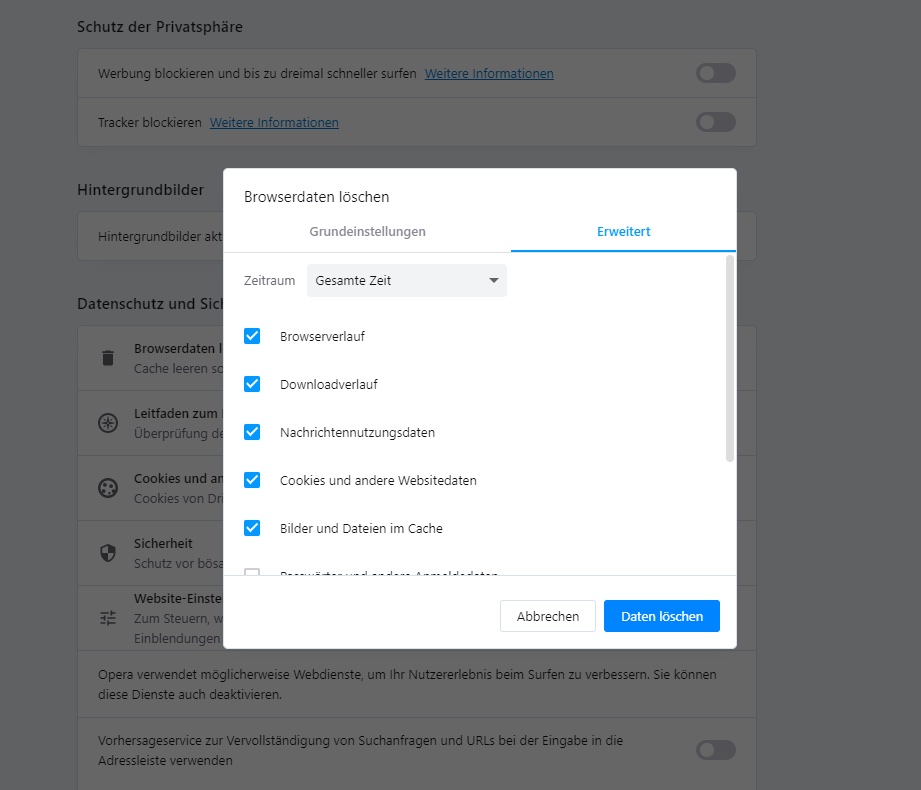Click the dialog's vertical scrollbar
The height and width of the screenshot is (790, 921).
pos(730,360)
